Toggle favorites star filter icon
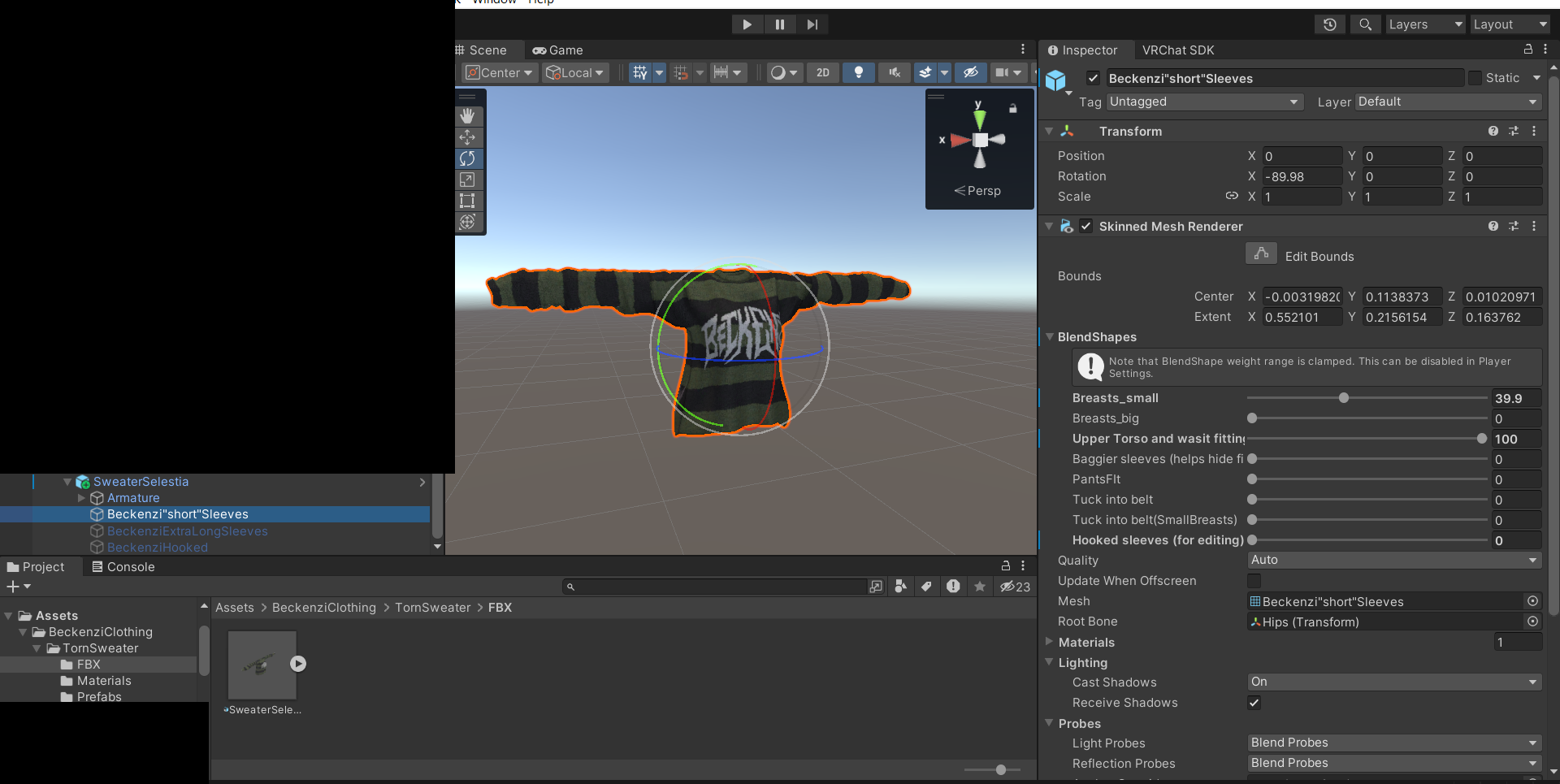 click(x=980, y=587)
